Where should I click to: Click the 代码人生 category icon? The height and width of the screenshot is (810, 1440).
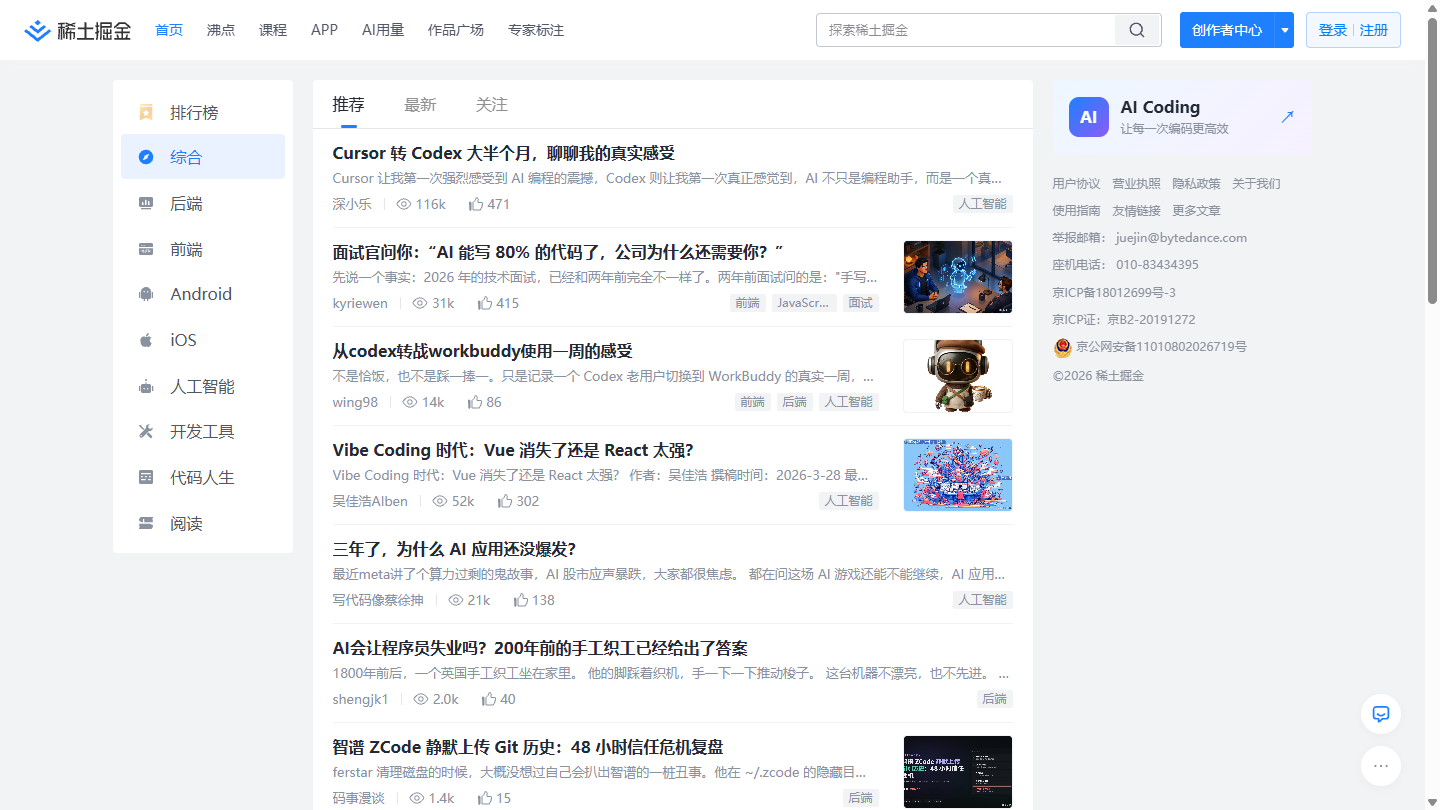146,477
